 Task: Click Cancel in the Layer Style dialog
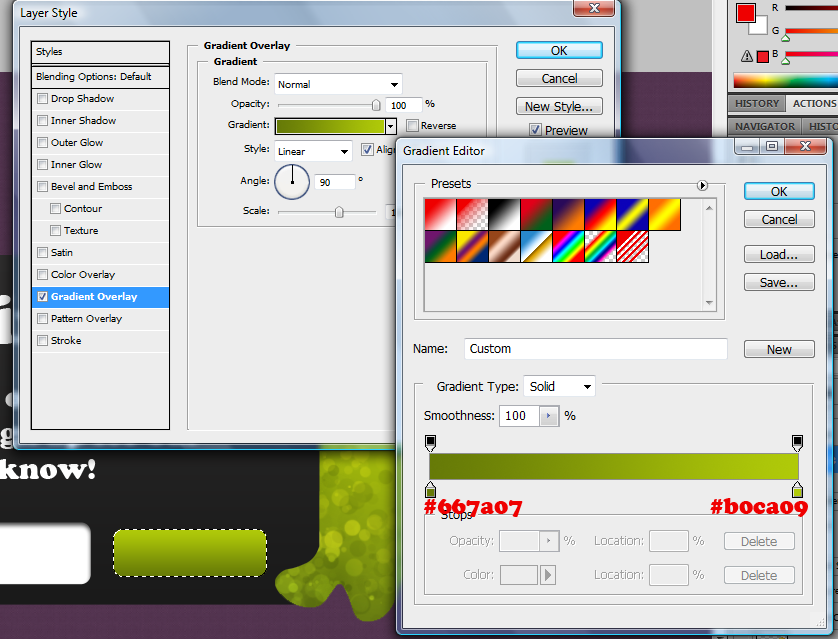tap(559, 79)
